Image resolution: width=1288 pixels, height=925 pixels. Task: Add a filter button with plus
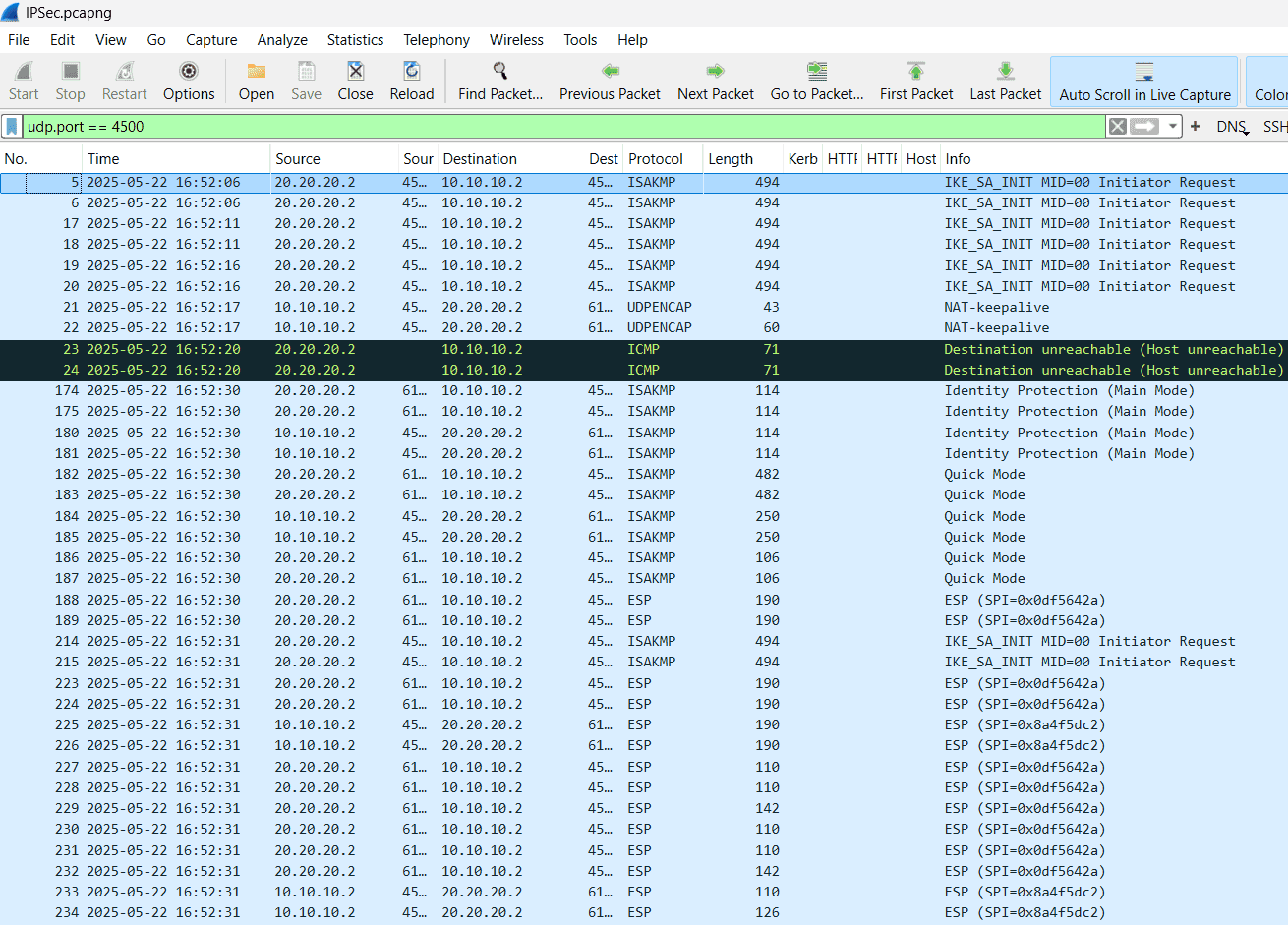pyautogui.click(x=1196, y=127)
